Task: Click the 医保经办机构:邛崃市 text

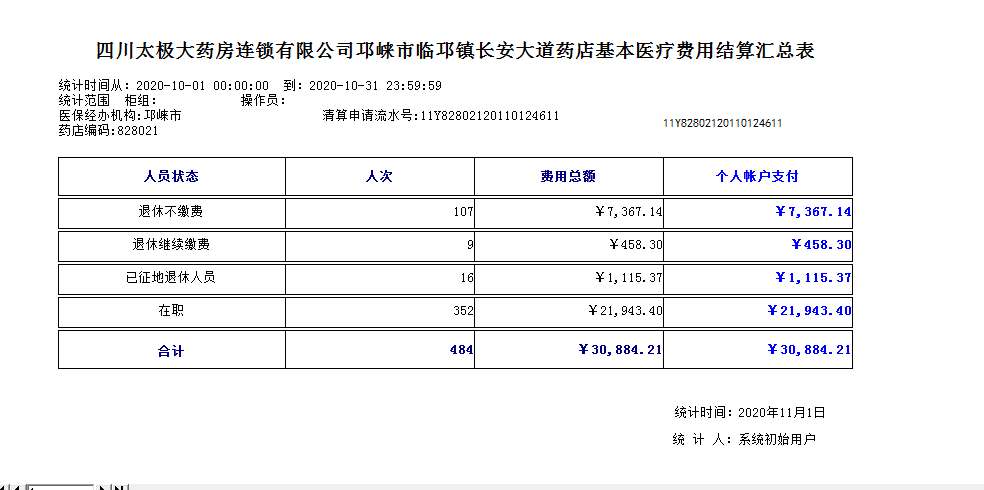Action: point(120,115)
